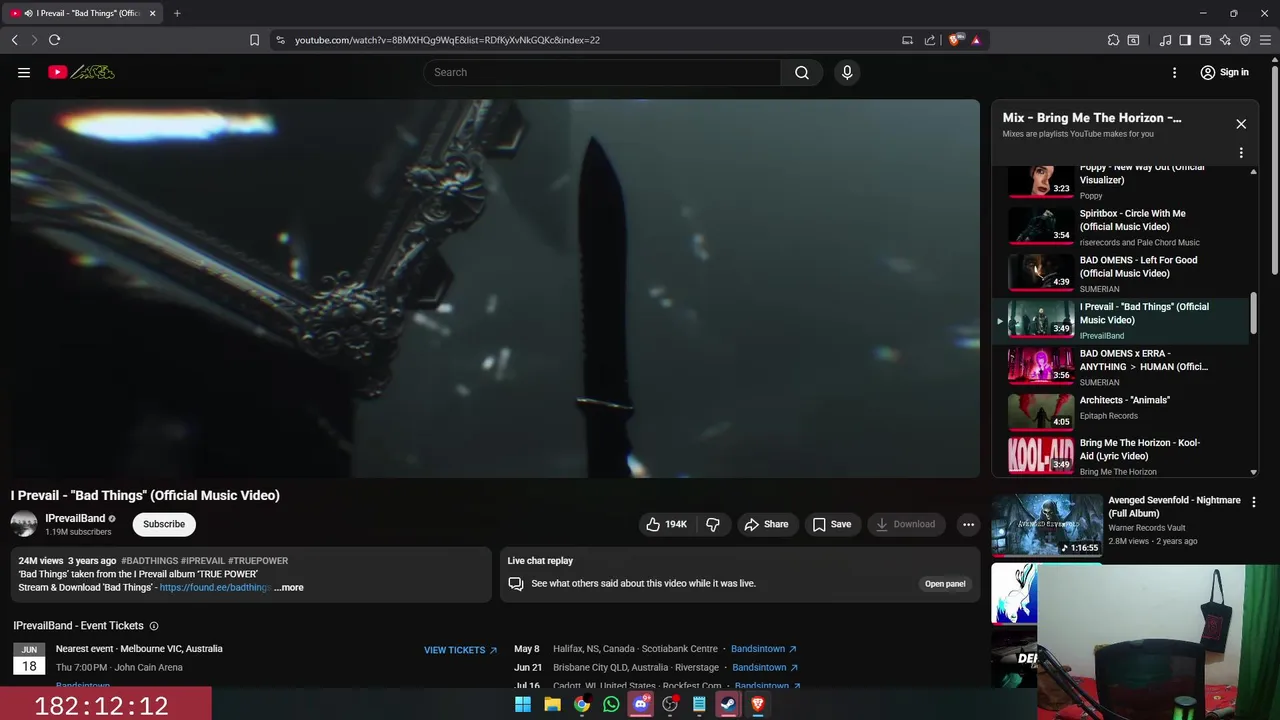Expand the description with ...more
Image resolution: width=1280 pixels, height=720 pixels.
pyautogui.click(x=289, y=588)
